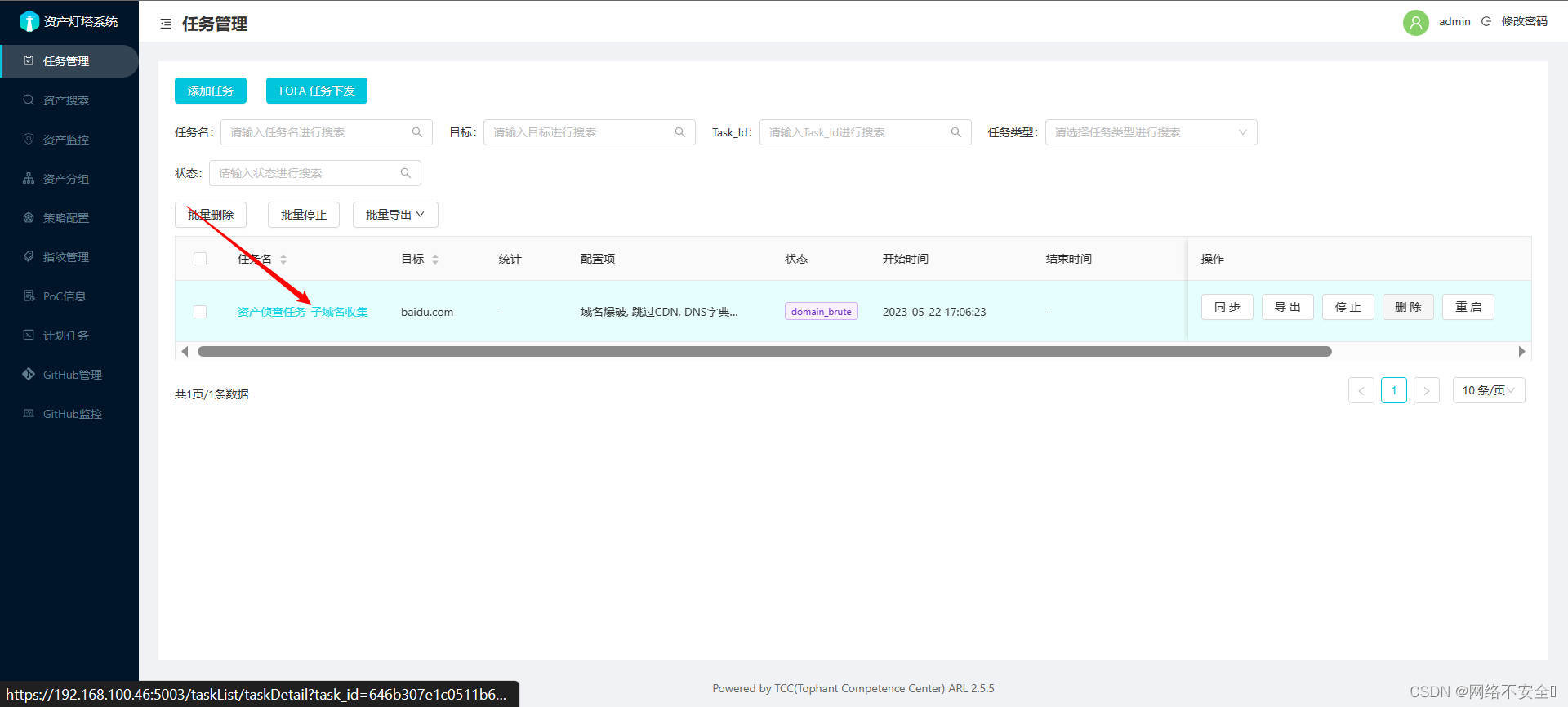The height and width of the screenshot is (707, 1568).
Task: Click table scroll right arrow
Action: click(x=1521, y=351)
